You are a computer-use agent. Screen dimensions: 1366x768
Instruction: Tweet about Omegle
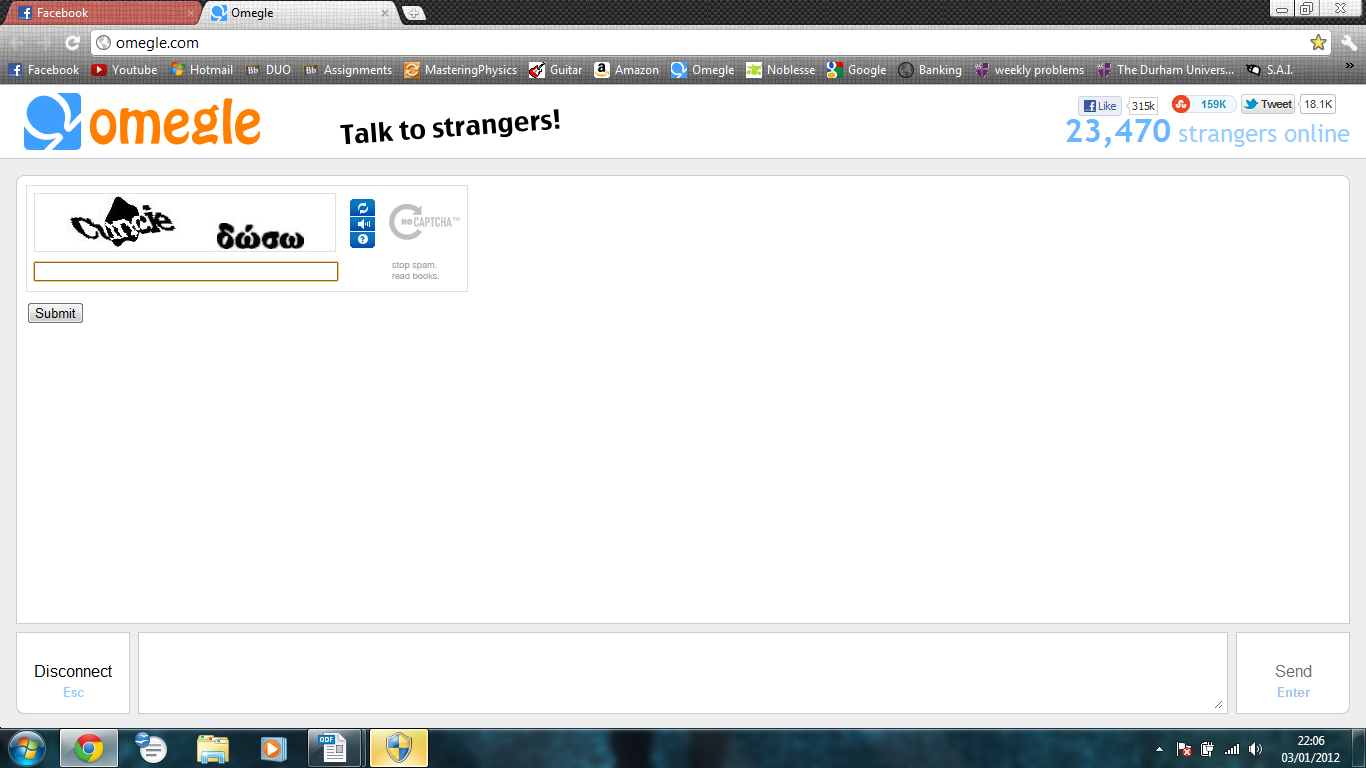[x=1268, y=104]
